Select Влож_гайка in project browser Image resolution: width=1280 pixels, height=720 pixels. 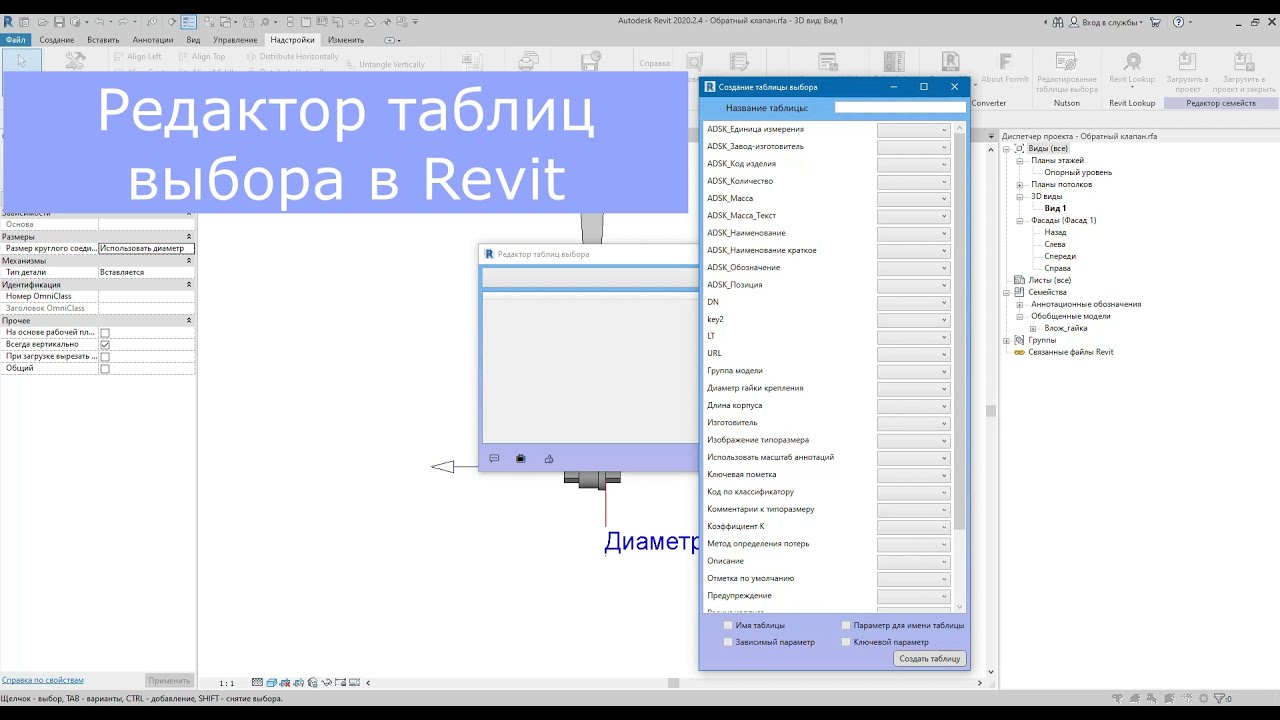[x=1066, y=328]
